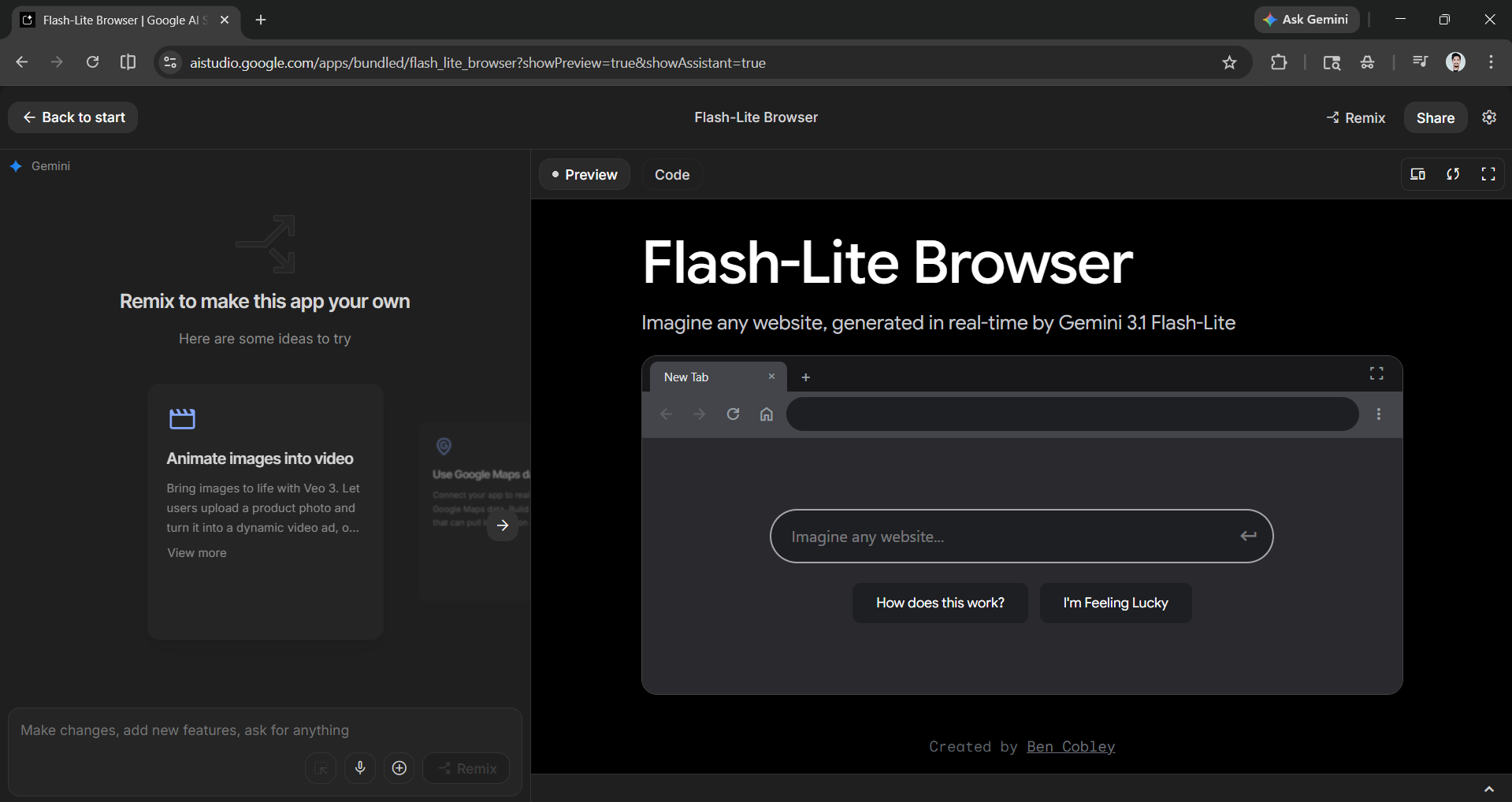The height and width of the screenshot is (802, 1512).
Task: Switch to the Code tab
Action: tap(671, 174)
